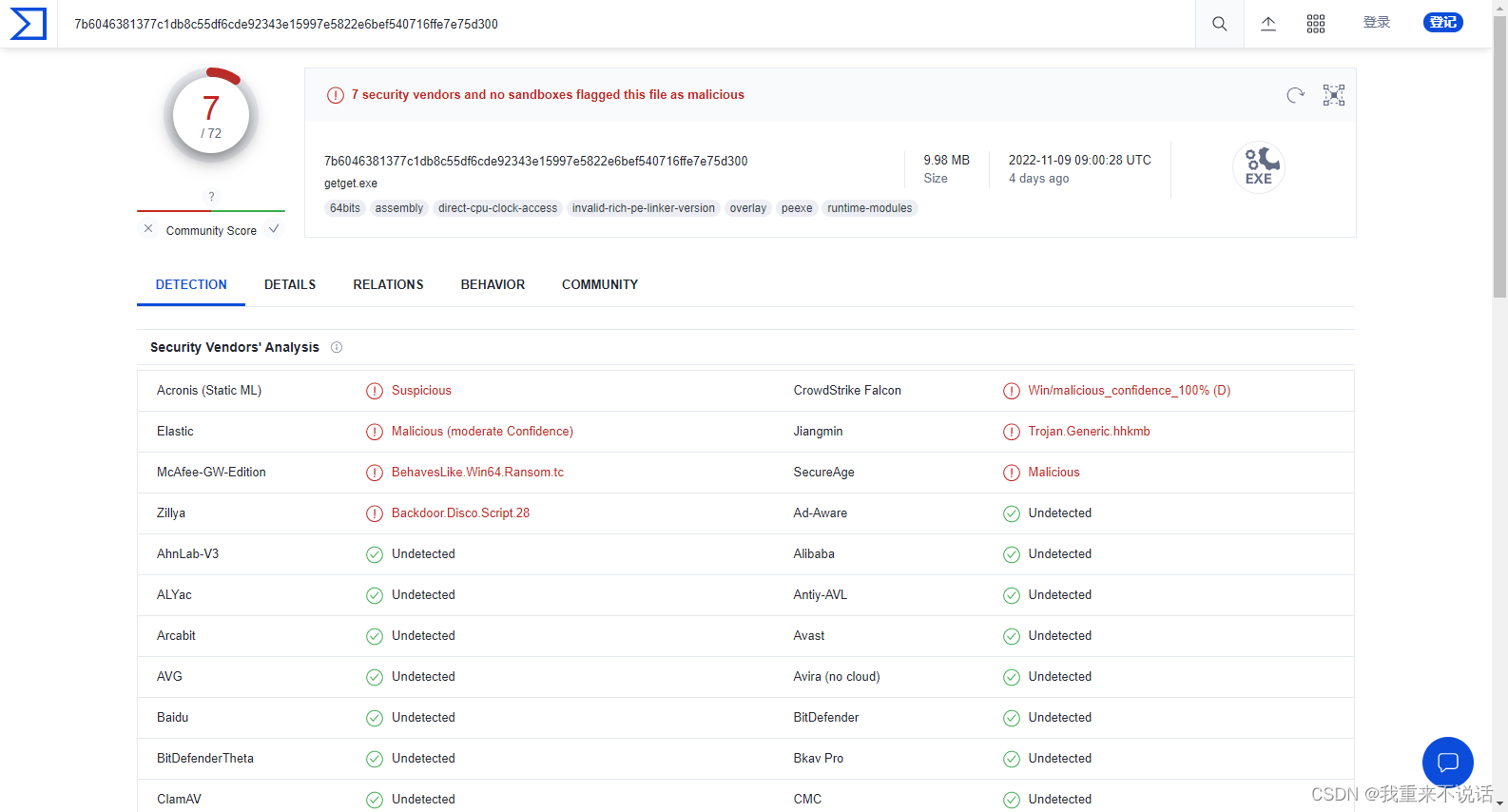
Task: Click the alert icon next to Suspicious
Action: (x=375, y=391)
